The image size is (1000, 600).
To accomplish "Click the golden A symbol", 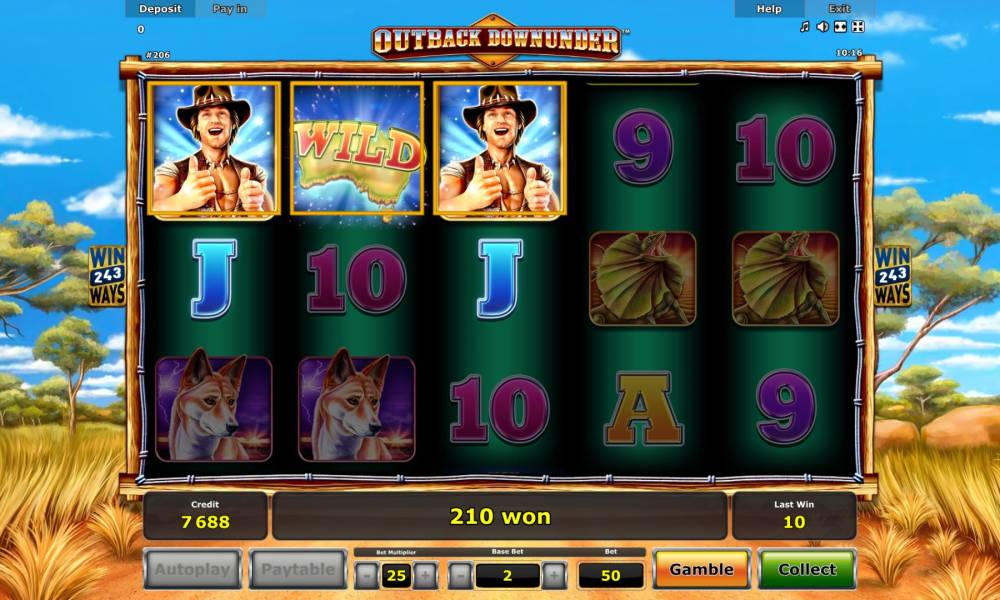I will point(643,408).
